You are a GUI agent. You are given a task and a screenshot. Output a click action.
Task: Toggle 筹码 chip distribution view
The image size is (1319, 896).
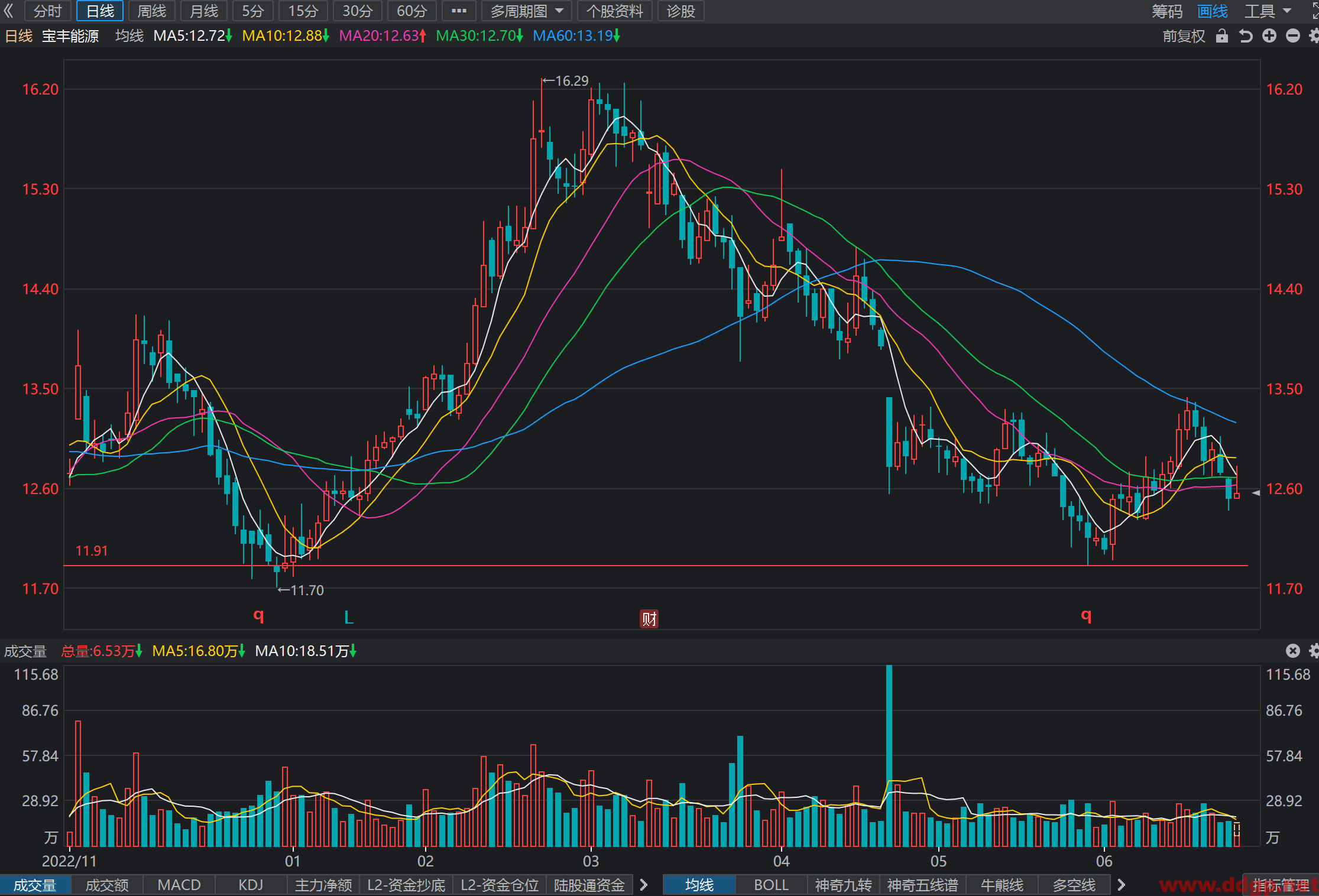[x=1166, y=11]
